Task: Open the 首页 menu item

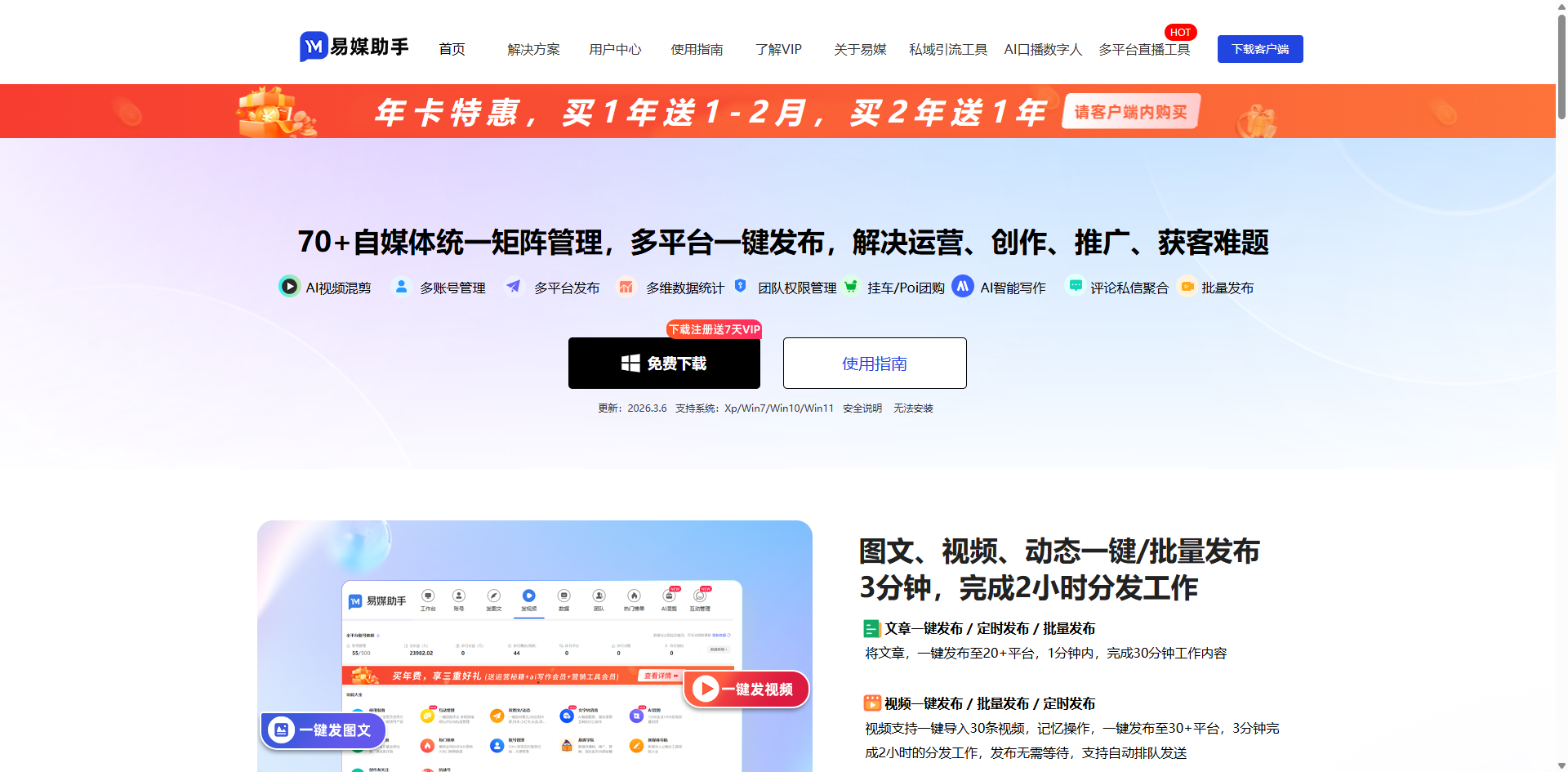Action: coord(451,49)
